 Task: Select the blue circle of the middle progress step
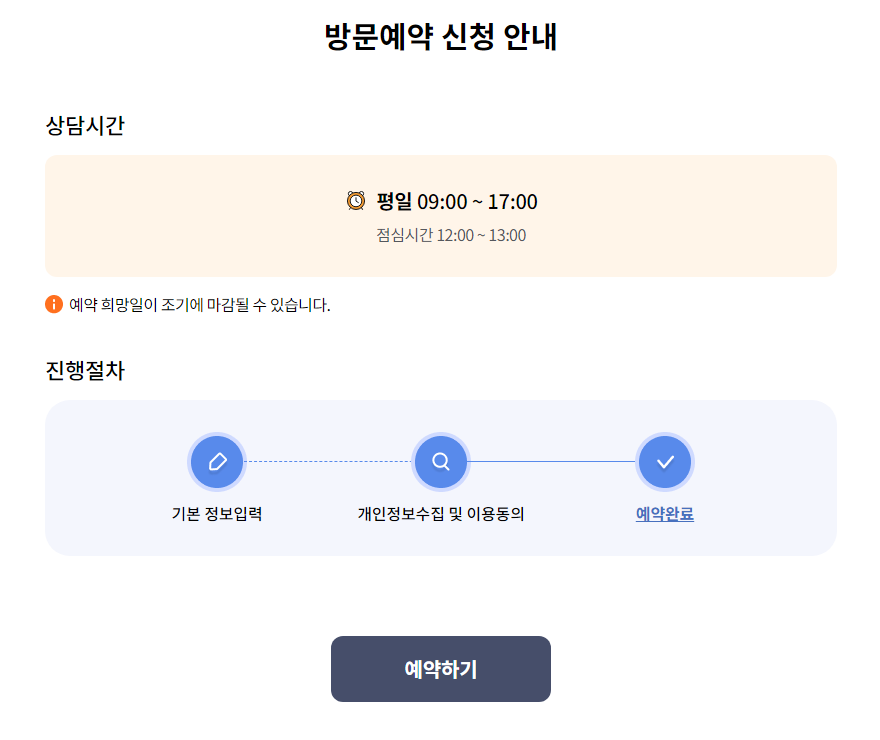click(x=440, y=462)
